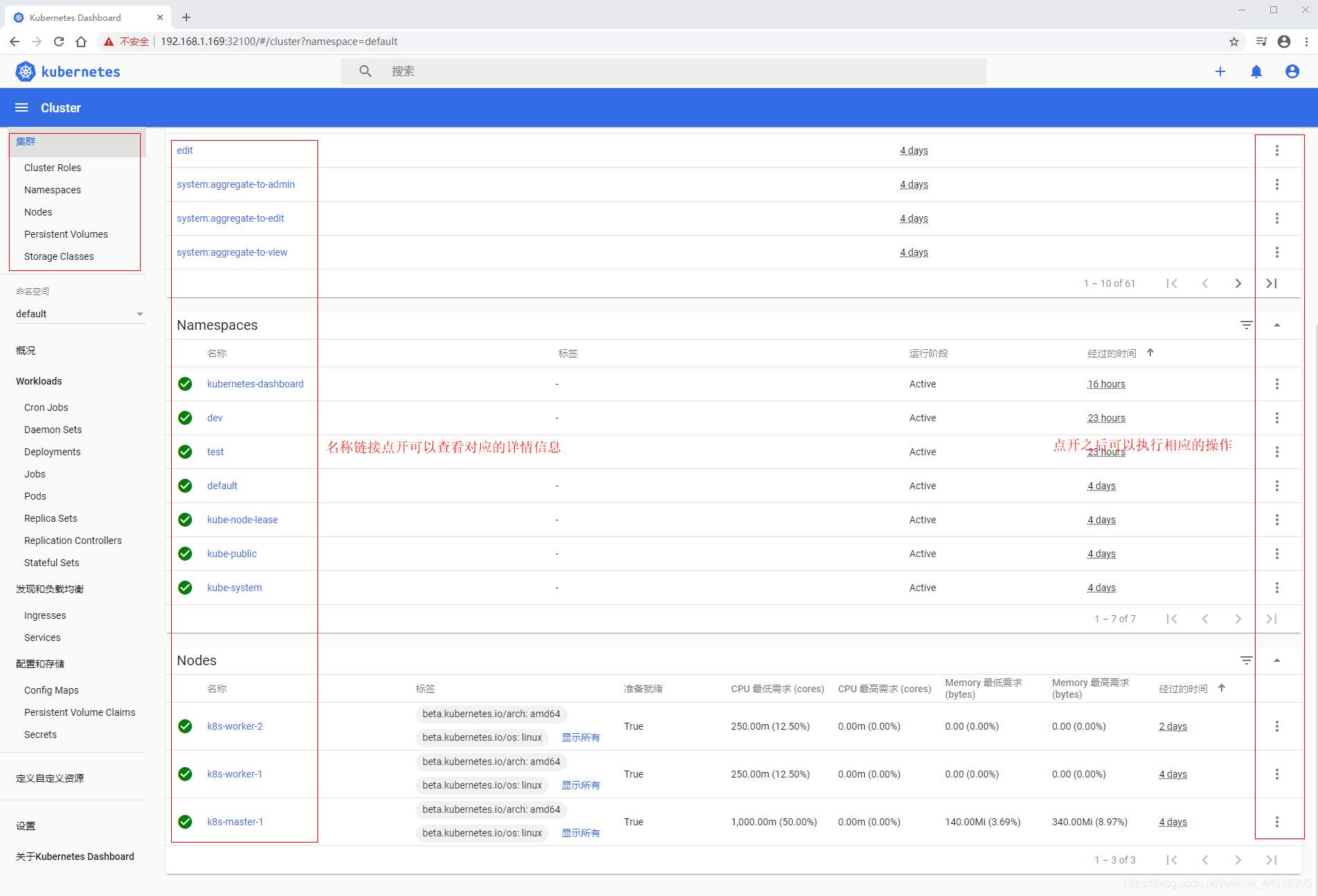Click the plus create resource icon
This screenshot has width=1318, height=896.
[x=1220, y=71]
